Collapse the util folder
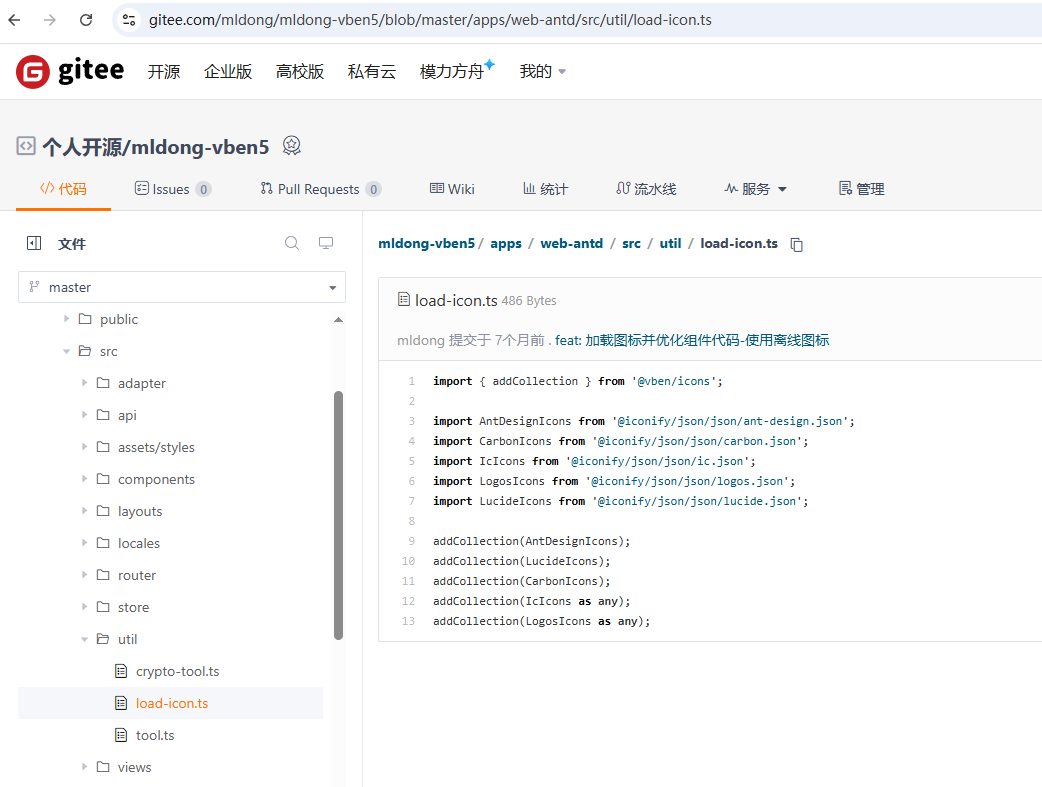The width and height of the screenshot is (1042, 787). pos(85,639)
